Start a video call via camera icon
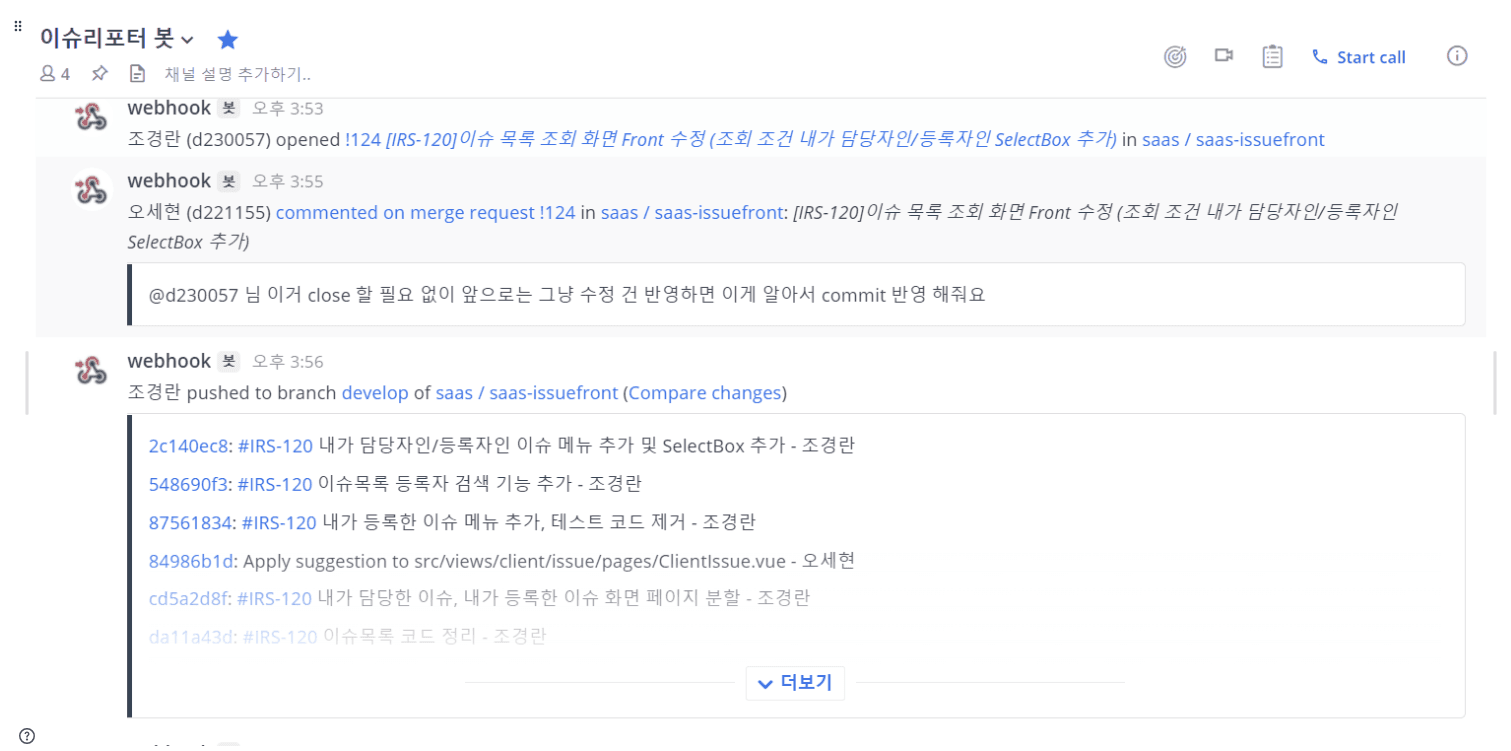This screenshot has height=751, width=1511. click(1223, 56)
